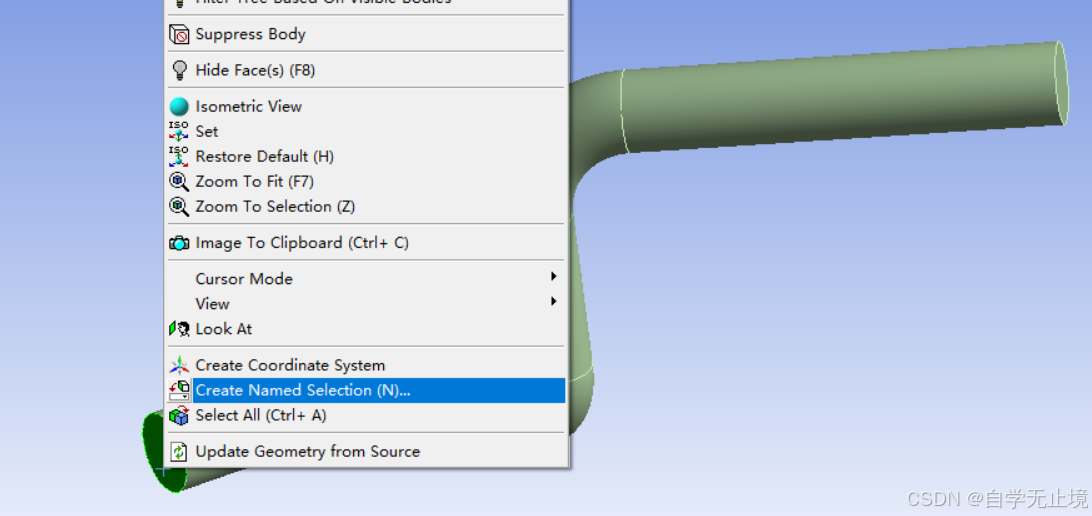Click the Isometric View sphere icon
The image size is (1092, 516).
coord(179,107)
